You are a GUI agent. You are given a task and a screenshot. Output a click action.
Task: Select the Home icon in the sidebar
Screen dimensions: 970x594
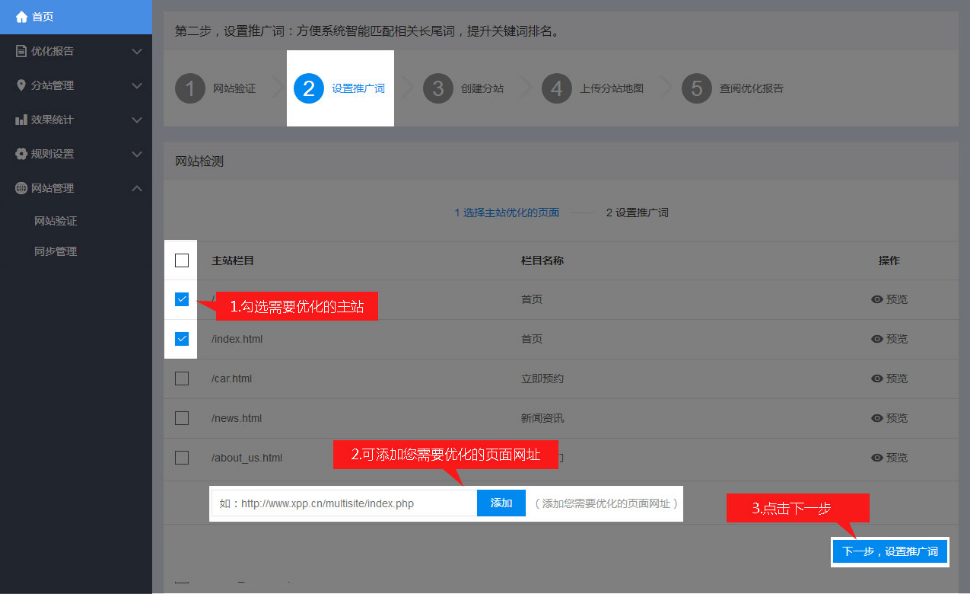pos(17,16)
